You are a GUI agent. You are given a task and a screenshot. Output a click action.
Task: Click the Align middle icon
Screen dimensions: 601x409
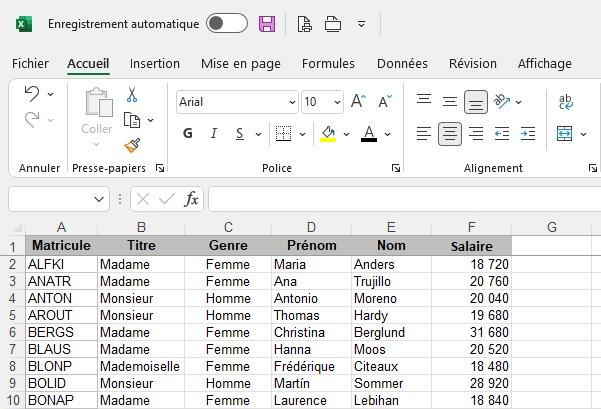[x=450, y=102]
